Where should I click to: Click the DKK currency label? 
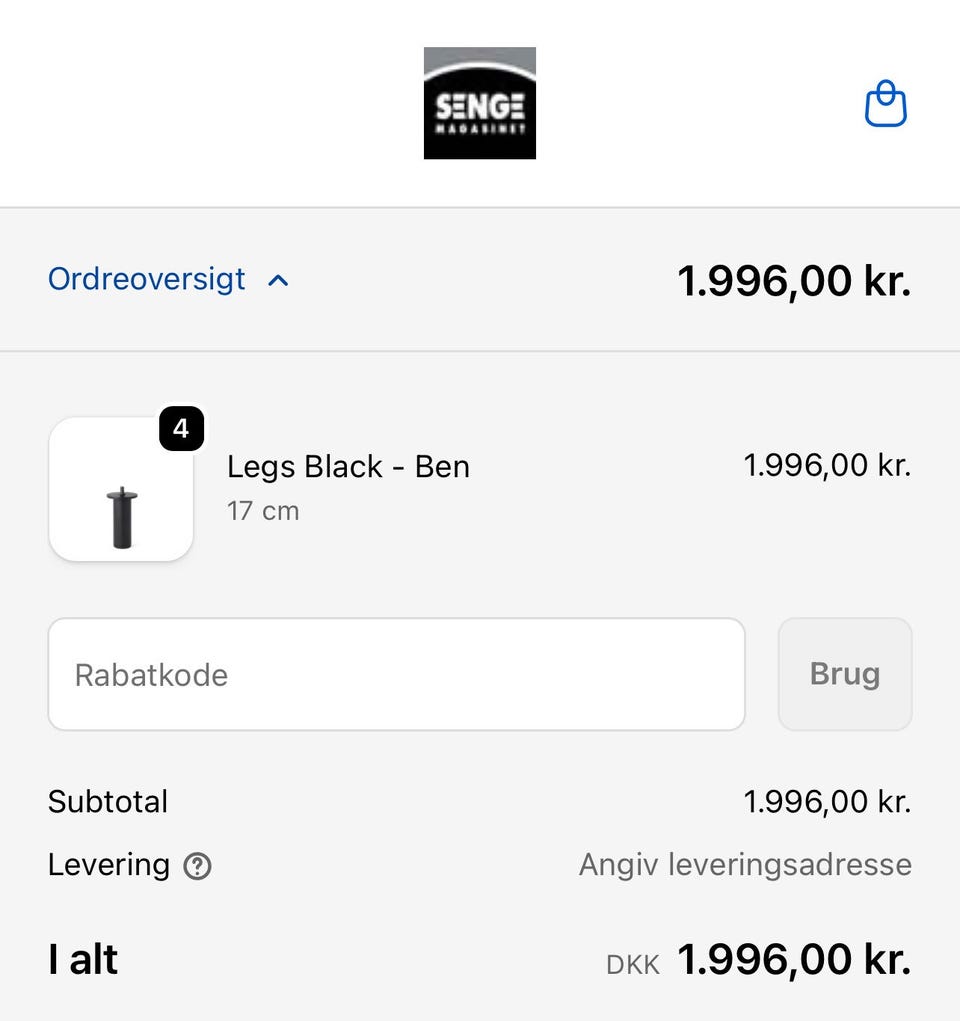pos(633,965)
